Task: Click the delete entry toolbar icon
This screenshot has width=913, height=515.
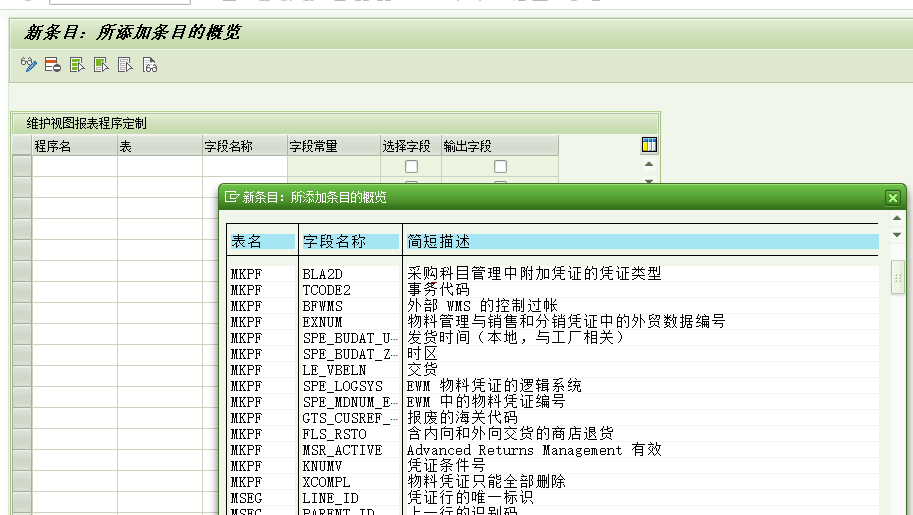Action: point(53,66)
